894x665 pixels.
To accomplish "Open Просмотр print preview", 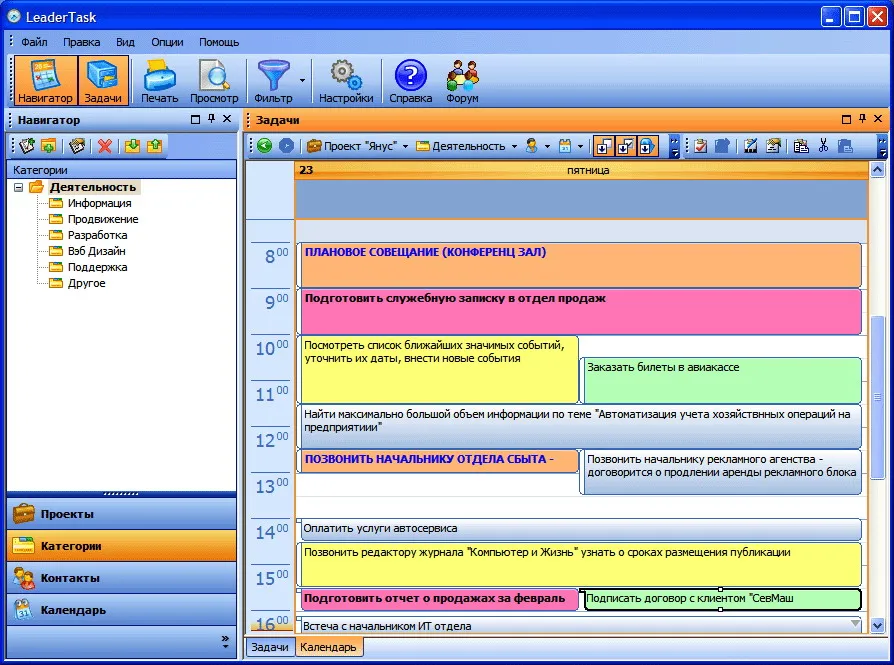I will point(214,81).
